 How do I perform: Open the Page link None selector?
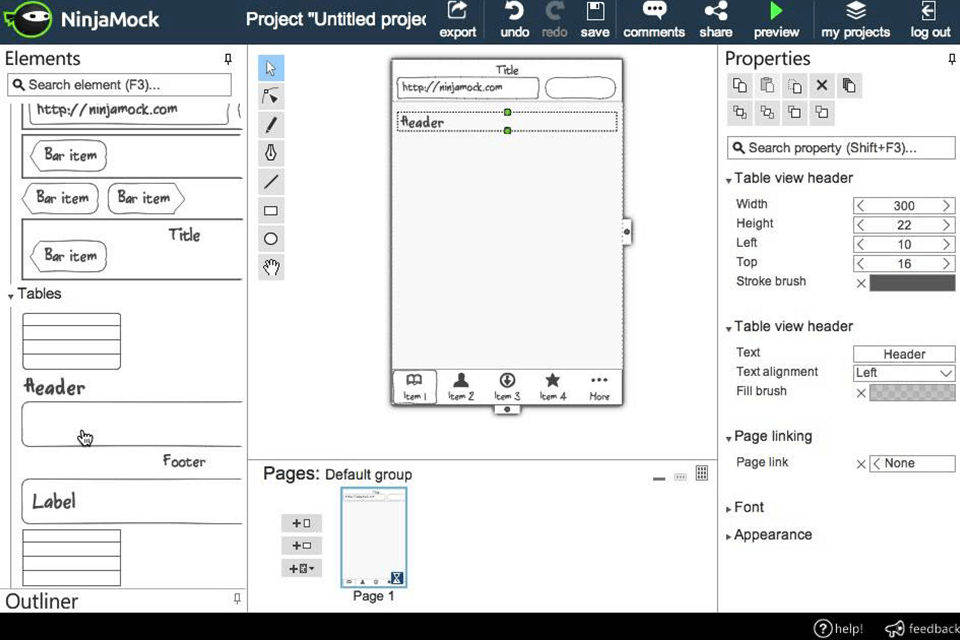tap(912, 464)
